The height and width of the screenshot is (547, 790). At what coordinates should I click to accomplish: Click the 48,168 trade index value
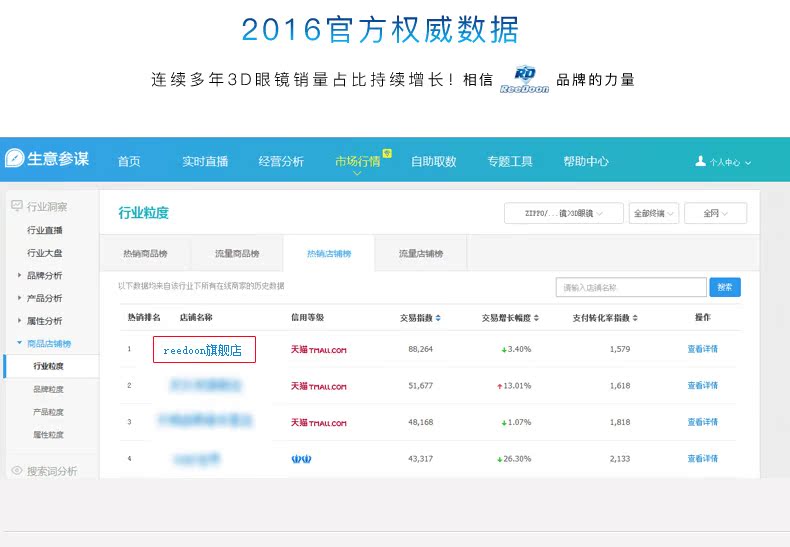tap(421, 422)
